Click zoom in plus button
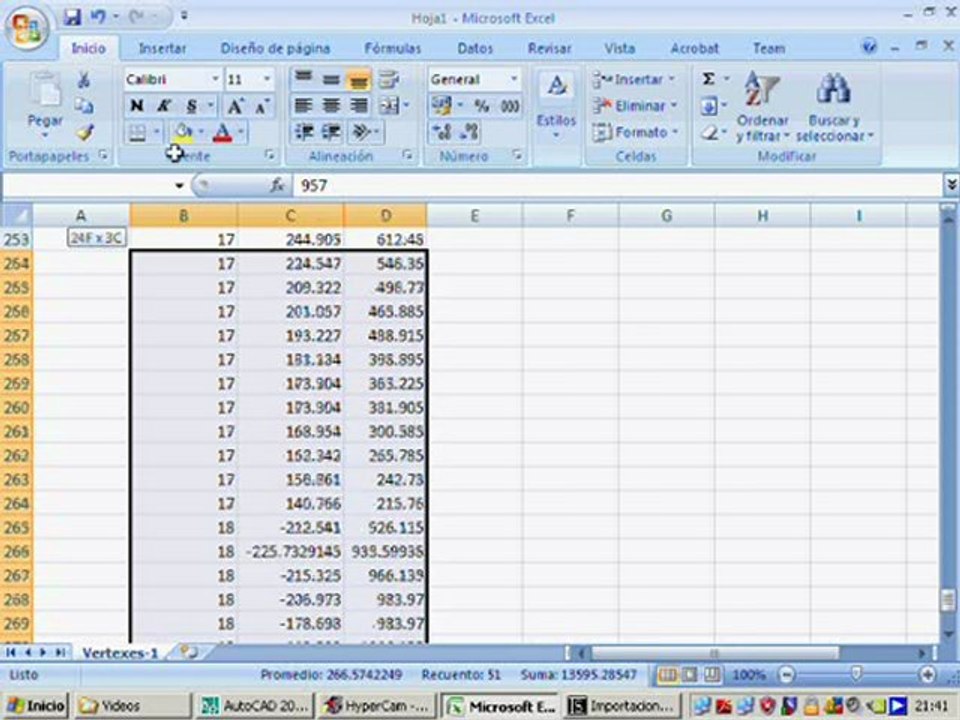The image size is (960, 720). (927, 675)
